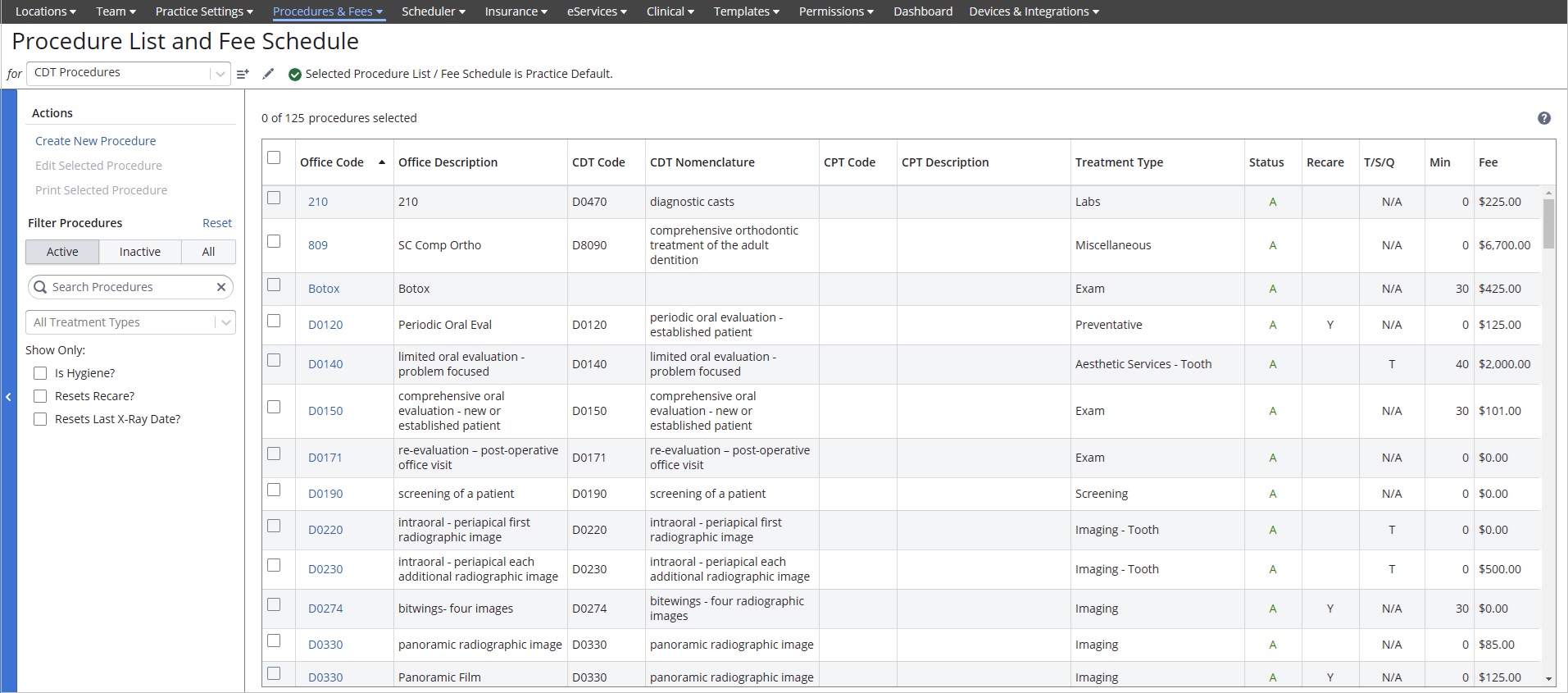The width and height of the screenshot is (1568, 693).
Task: Click the list add icon beside dropdown
Action: coord(243,74)
